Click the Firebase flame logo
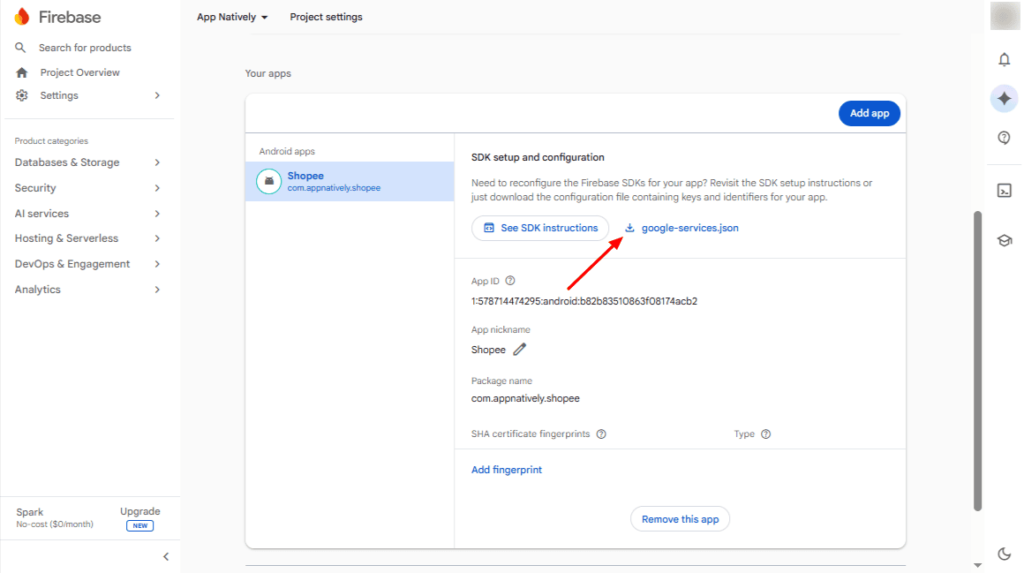This screenshot has height=573, width=1024. 22,16
